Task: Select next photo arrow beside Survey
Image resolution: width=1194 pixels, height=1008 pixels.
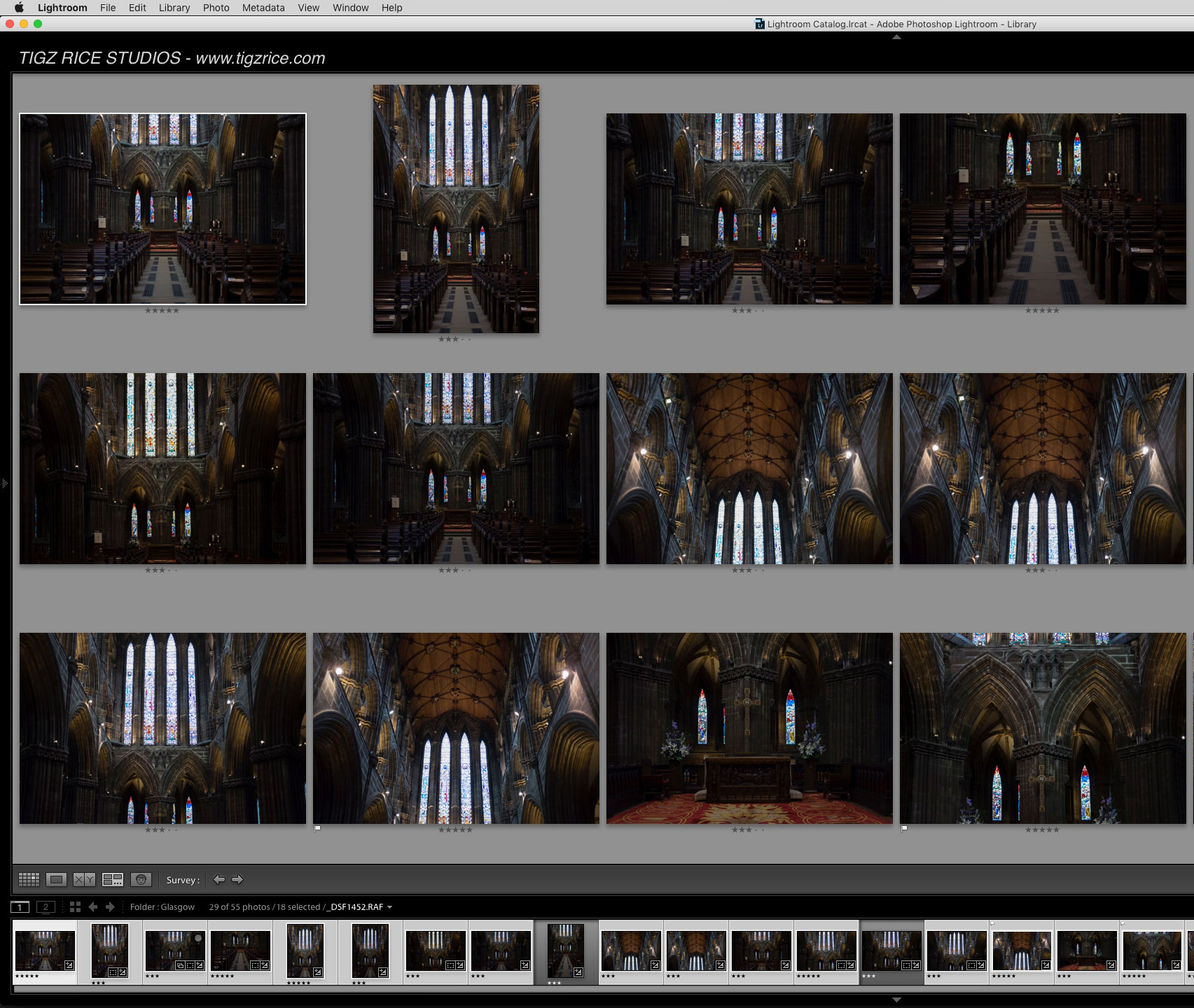Action: coord(237,880)
